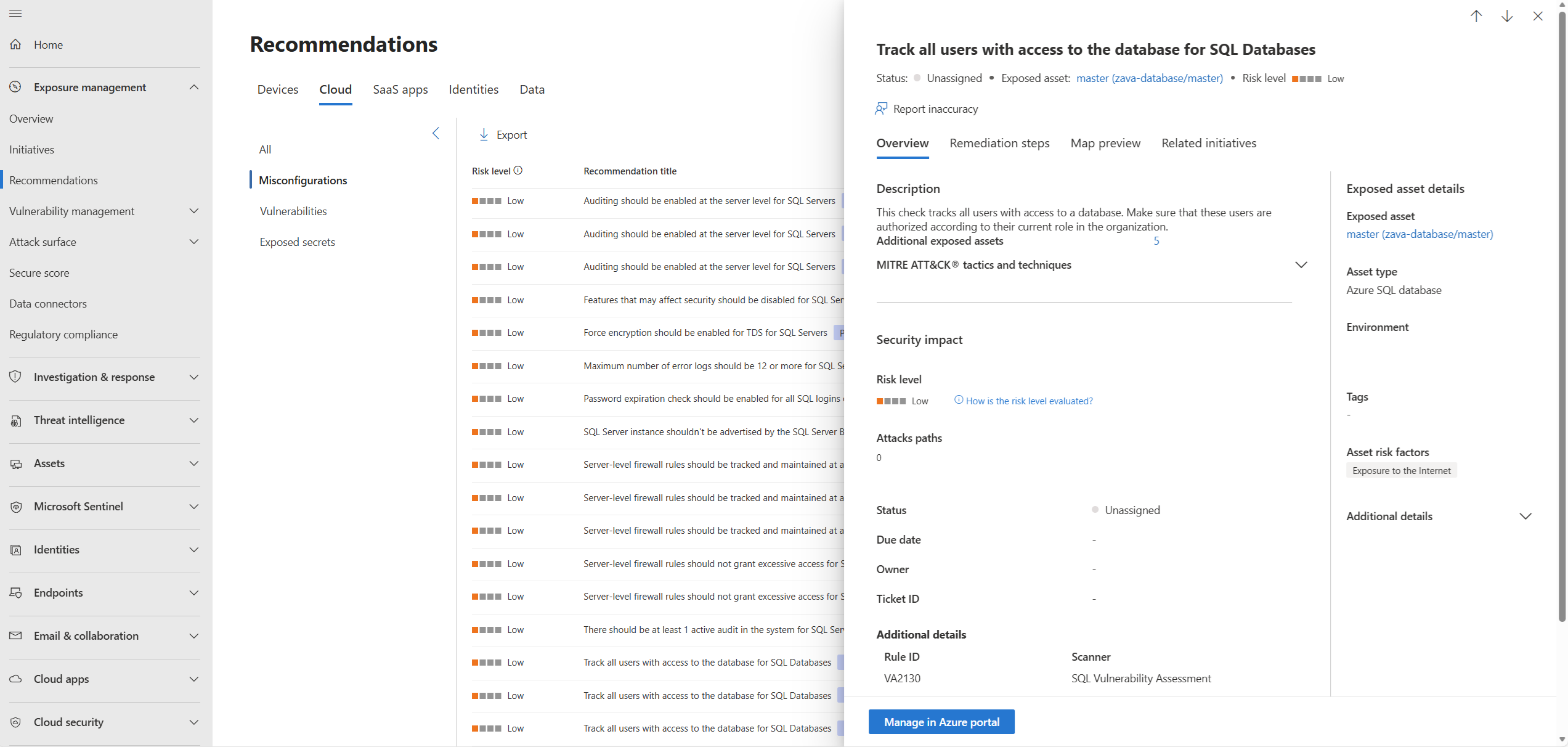Click Manage in Azure portal button
1568x747 pixels.
click(941, 722)
